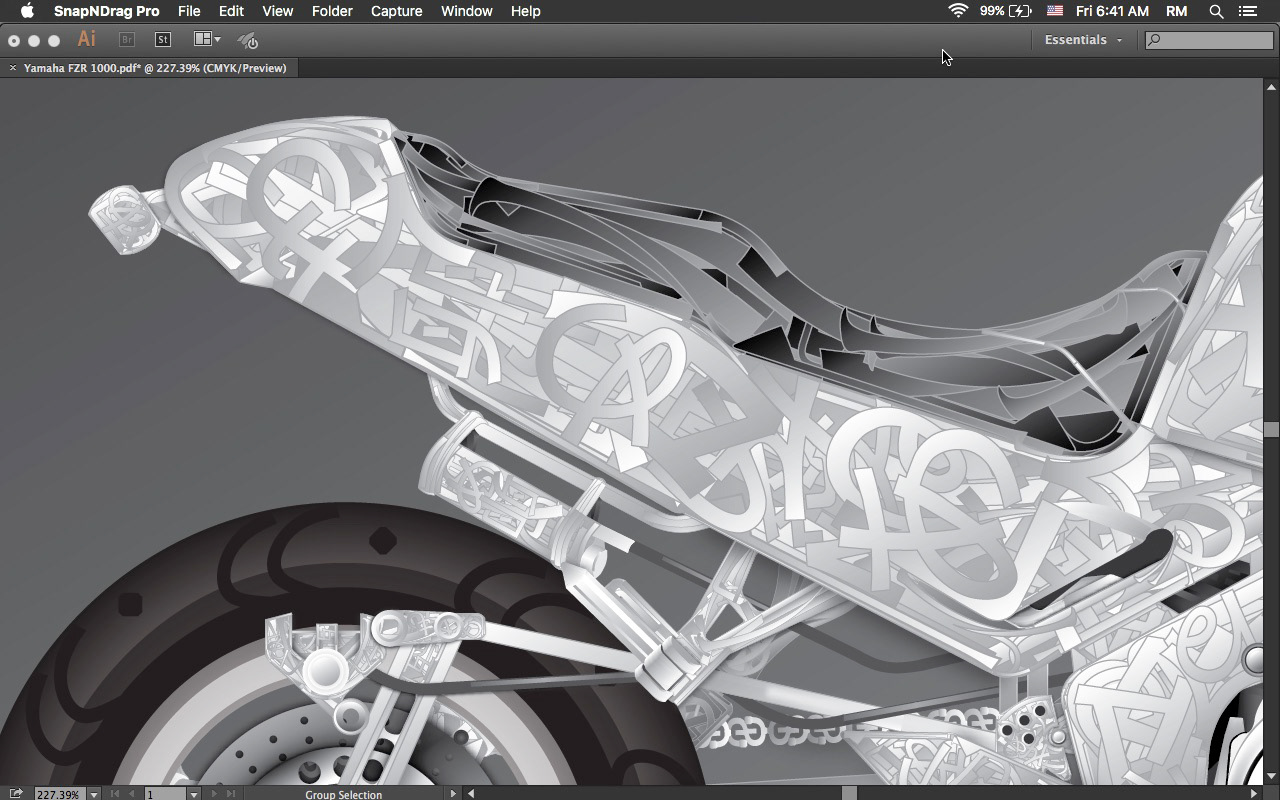Screen dimensions: 1280x800
Task: Click the Adobe Stock search field
Action: (x=1209, y=40)
